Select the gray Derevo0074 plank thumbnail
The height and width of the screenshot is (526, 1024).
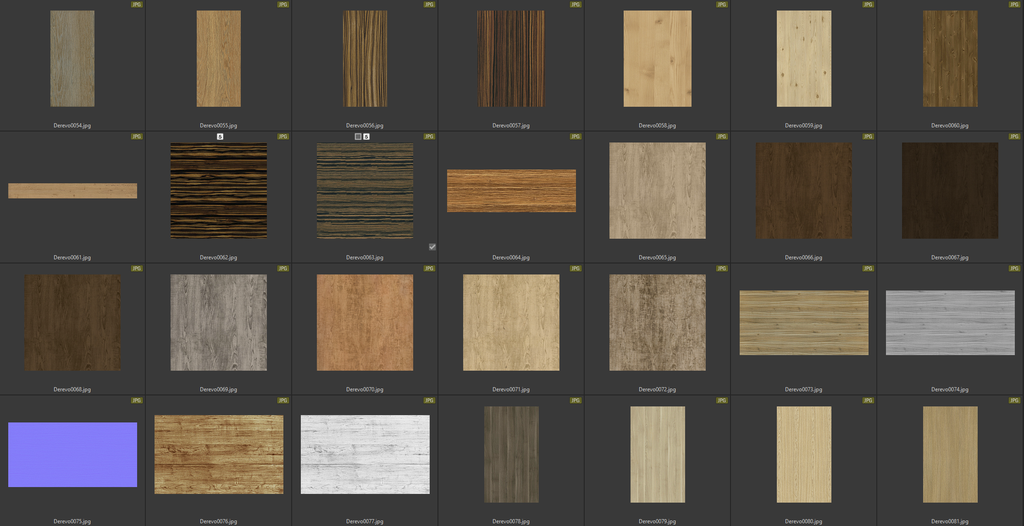(x=950, y=322)
